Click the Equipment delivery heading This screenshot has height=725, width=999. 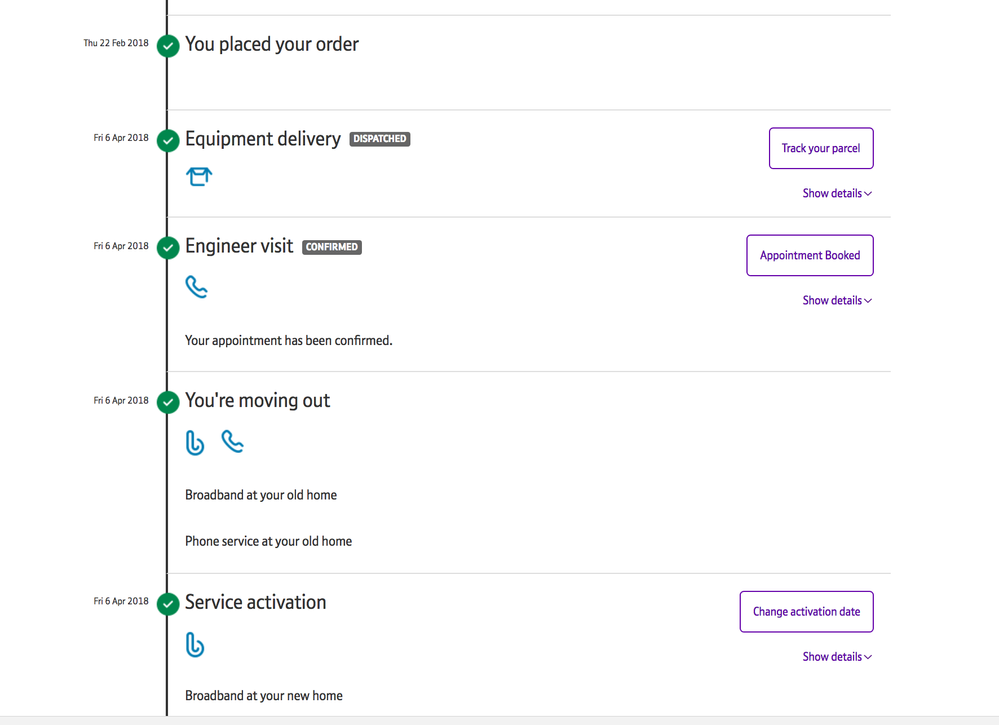tap(263, 139)
